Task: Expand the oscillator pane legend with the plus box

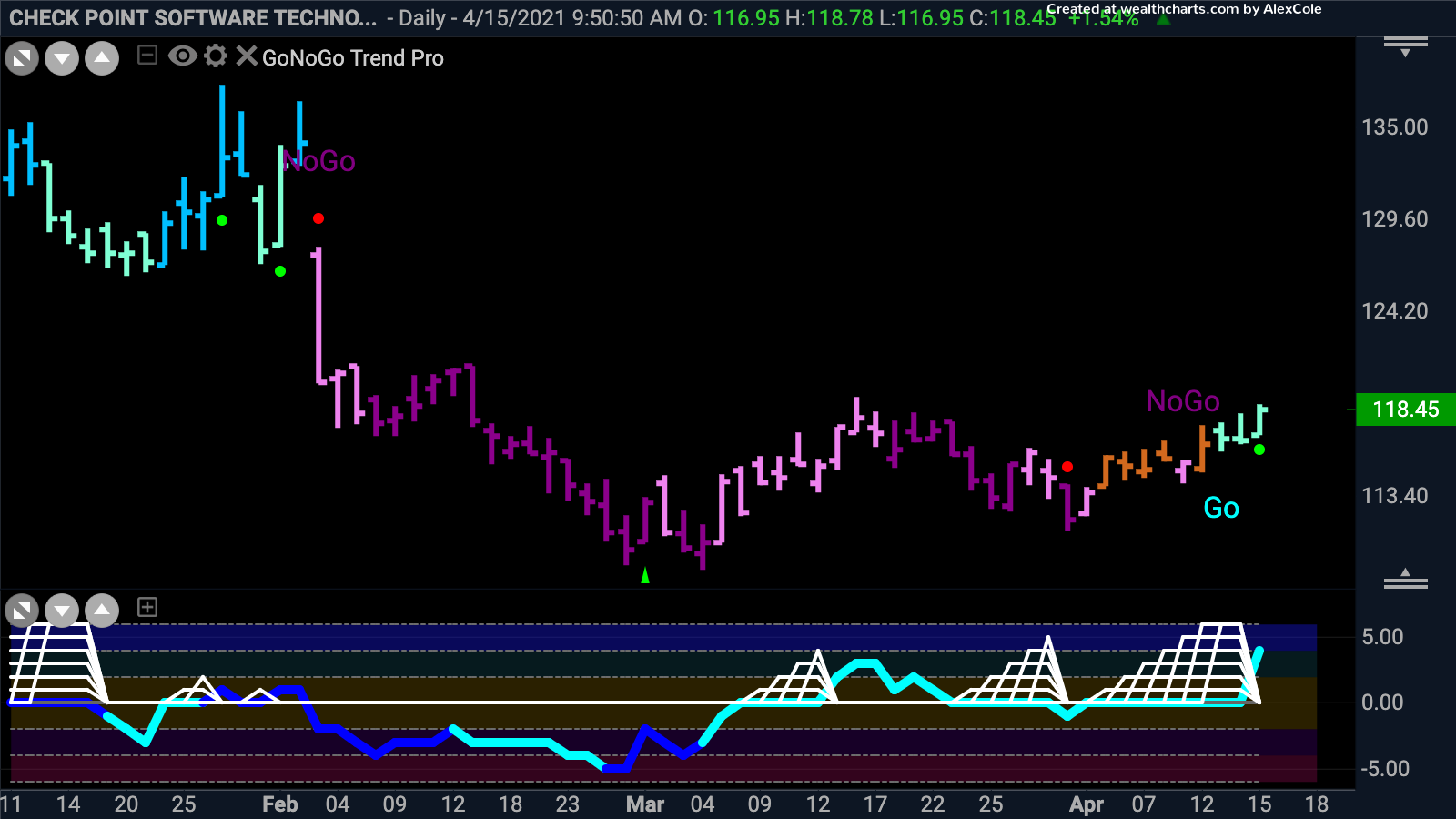Action: (x=147, y=607)
